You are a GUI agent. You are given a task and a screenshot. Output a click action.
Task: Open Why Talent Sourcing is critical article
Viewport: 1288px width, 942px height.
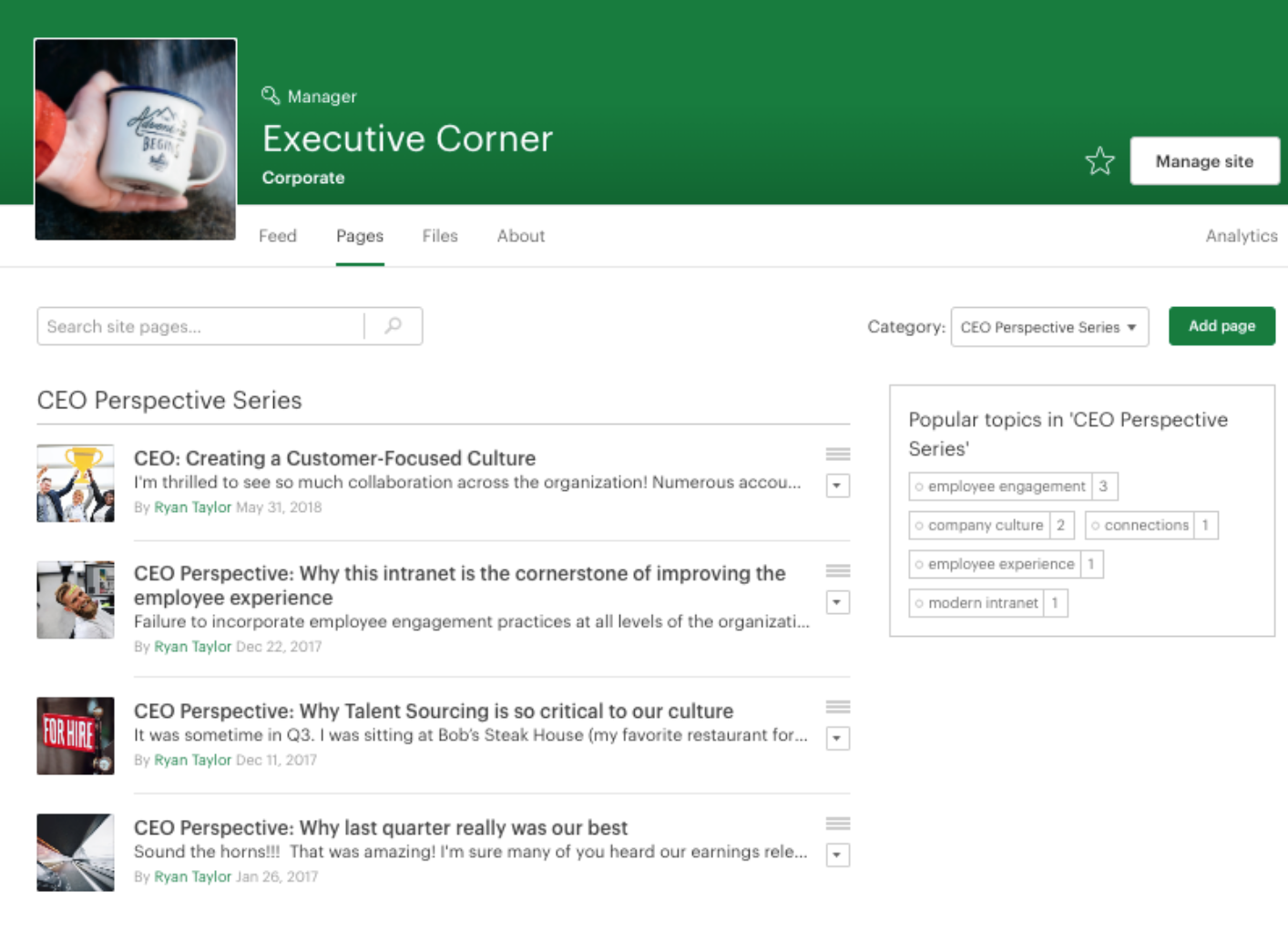434,711
